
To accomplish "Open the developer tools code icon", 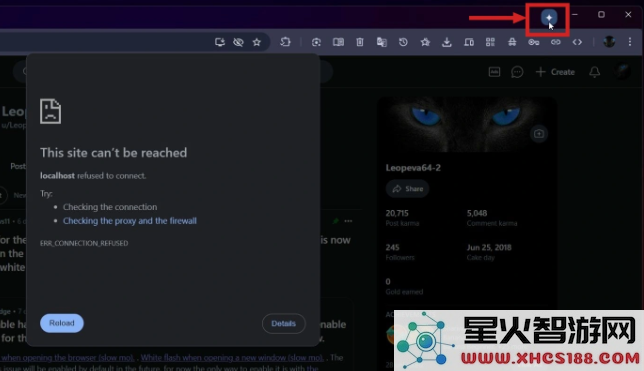I will (577, 42).
